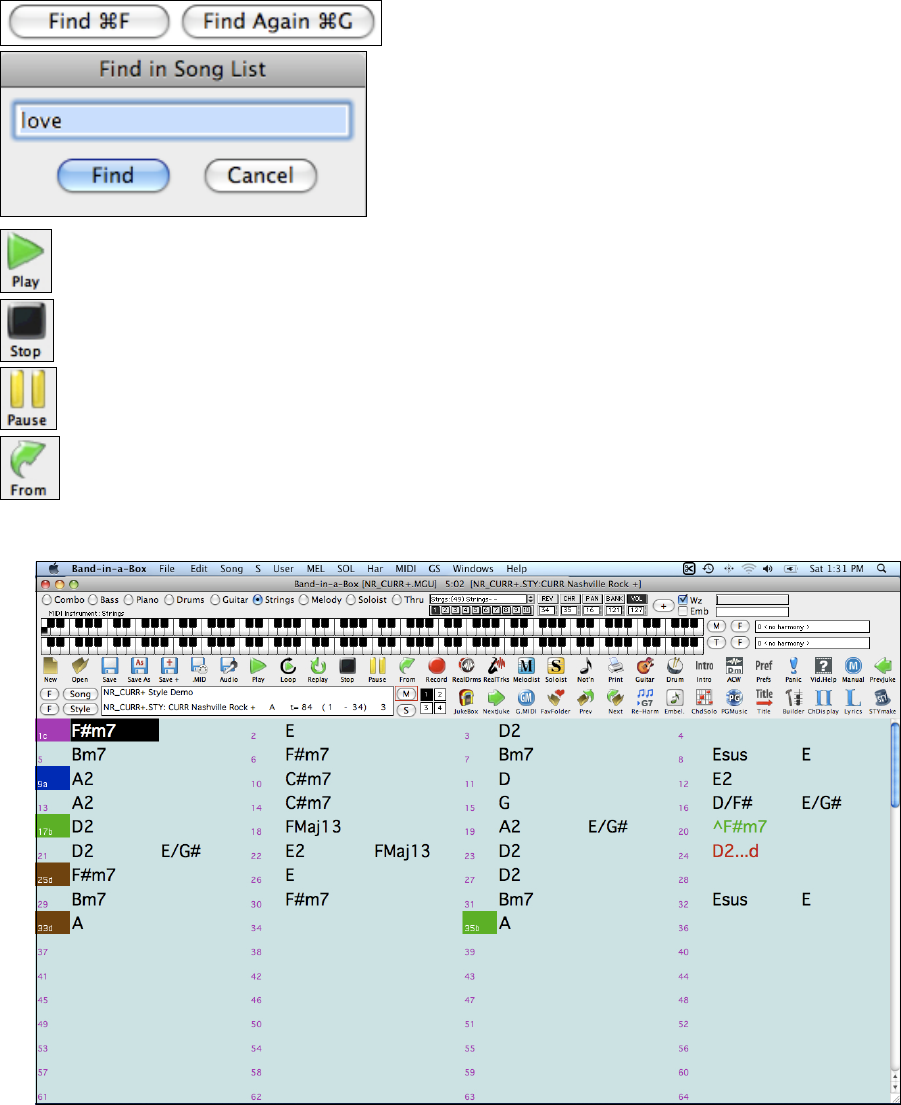
Task: Open the Strings instrument patch dropdown
Action: pyautogui.click(x=476, y=598)
